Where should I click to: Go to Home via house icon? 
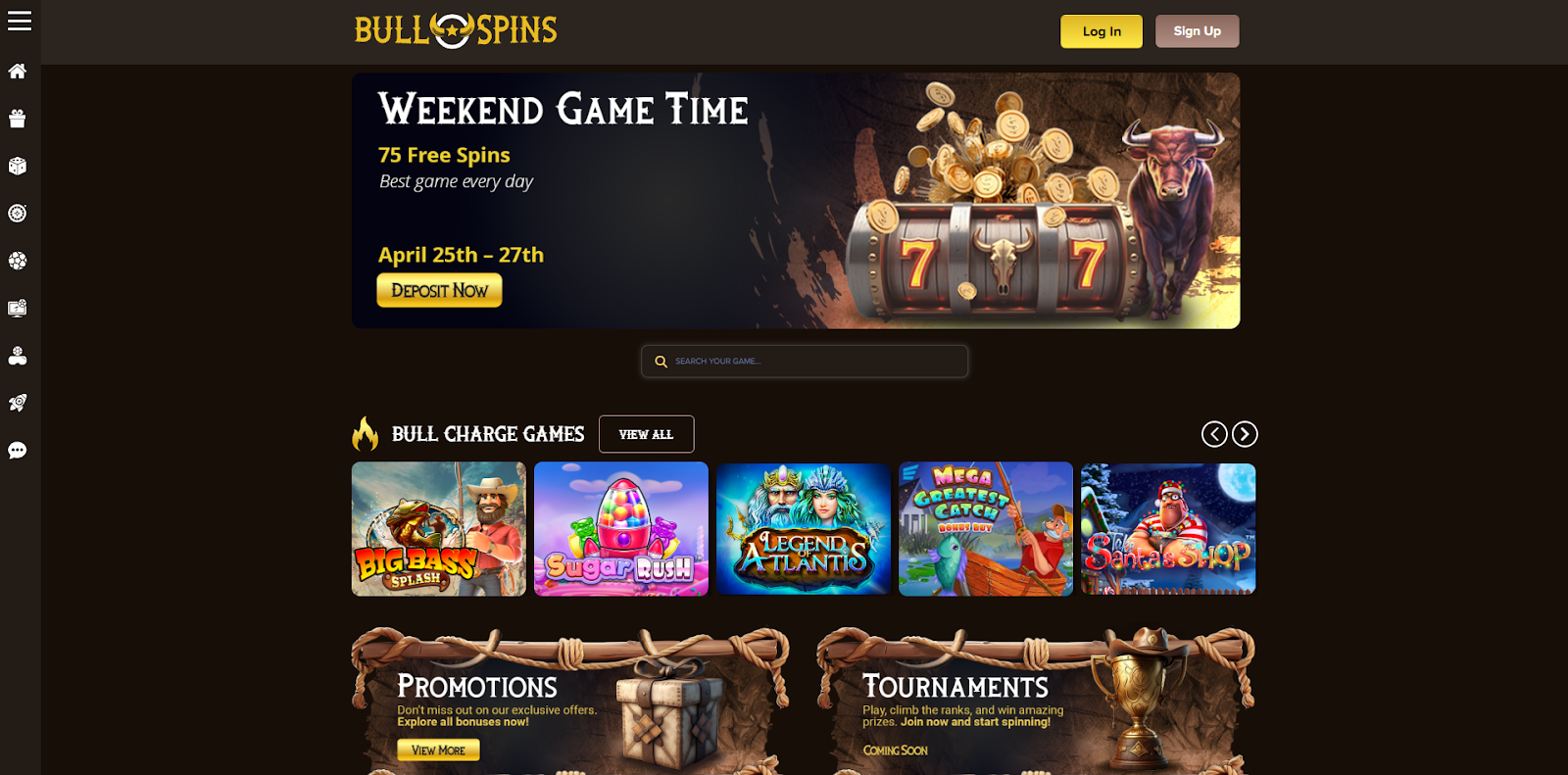pyautogui.click(x=18, y=71)
